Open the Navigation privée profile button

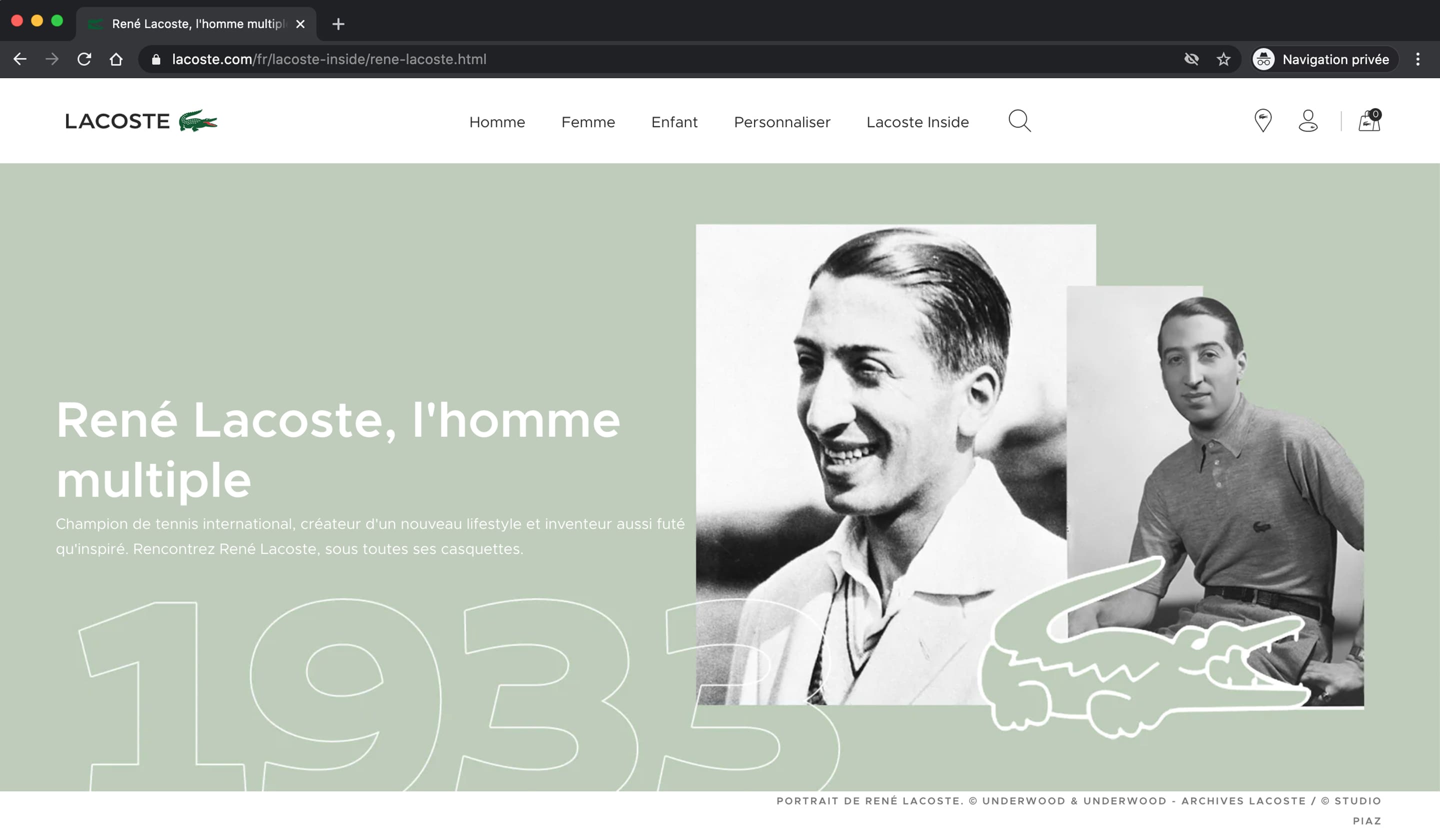click(x=1321, y=59)
